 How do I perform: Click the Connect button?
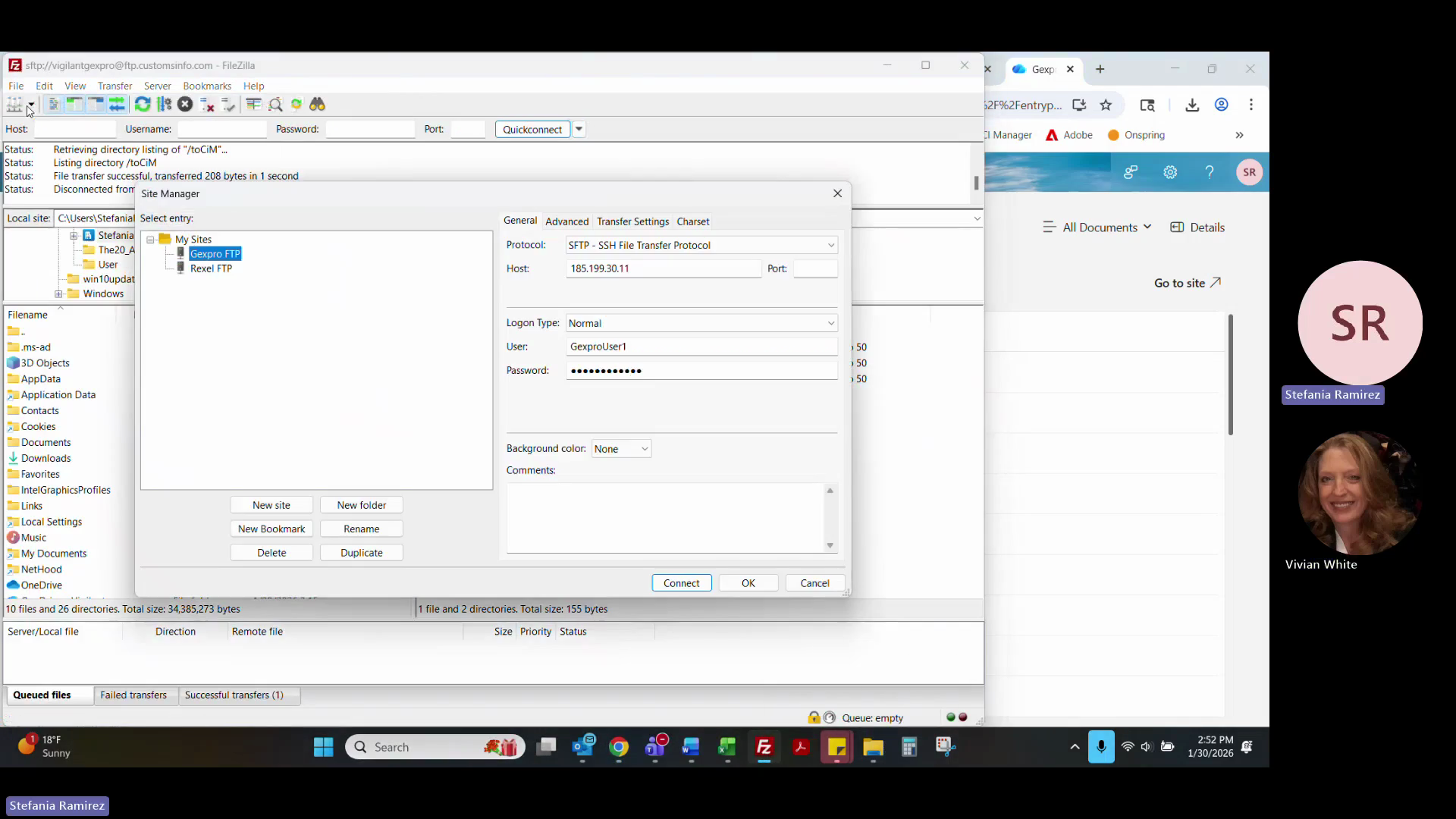[681, 583]
